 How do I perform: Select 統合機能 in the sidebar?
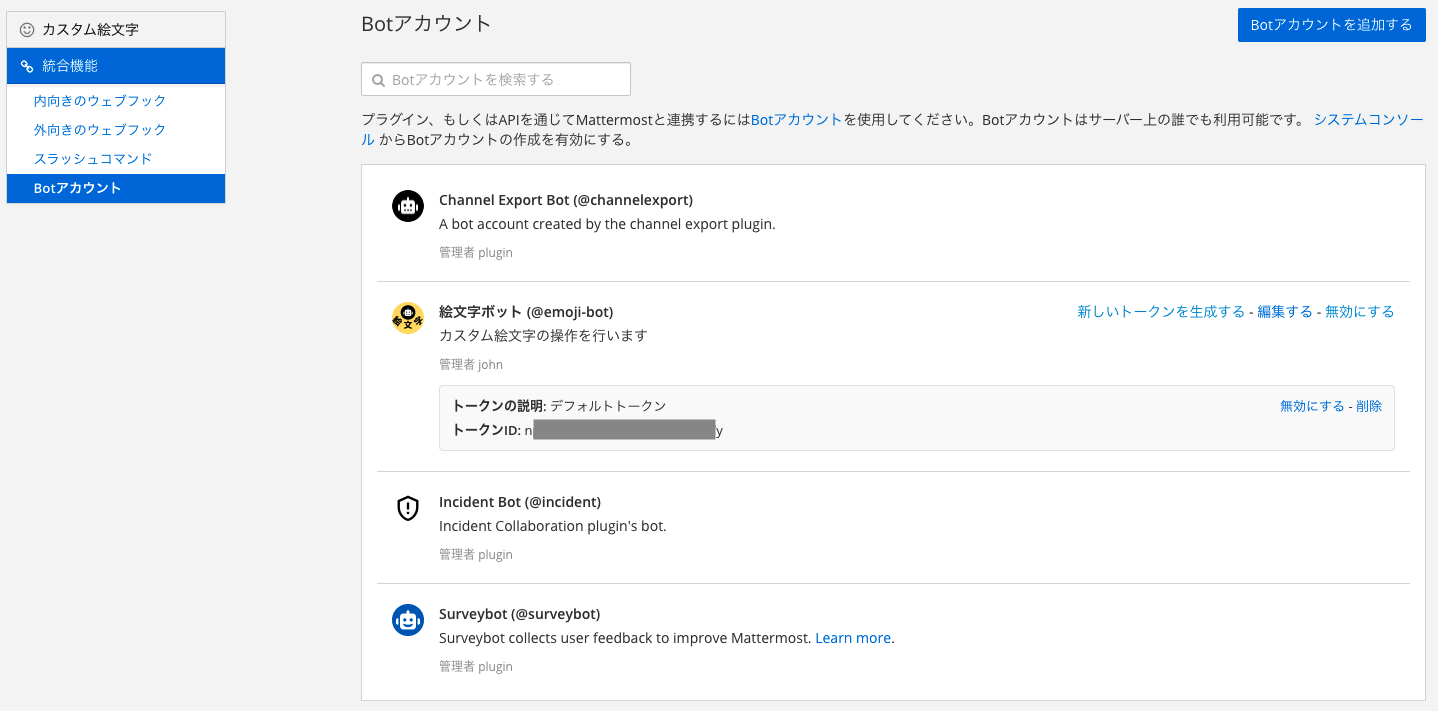click(116, 66)
